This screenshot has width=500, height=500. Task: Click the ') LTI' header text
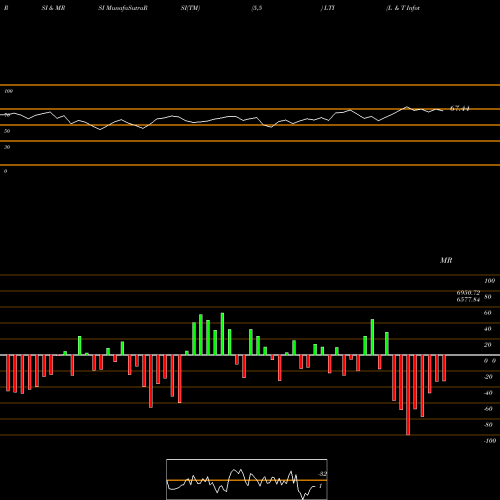(x=328, y=8)
